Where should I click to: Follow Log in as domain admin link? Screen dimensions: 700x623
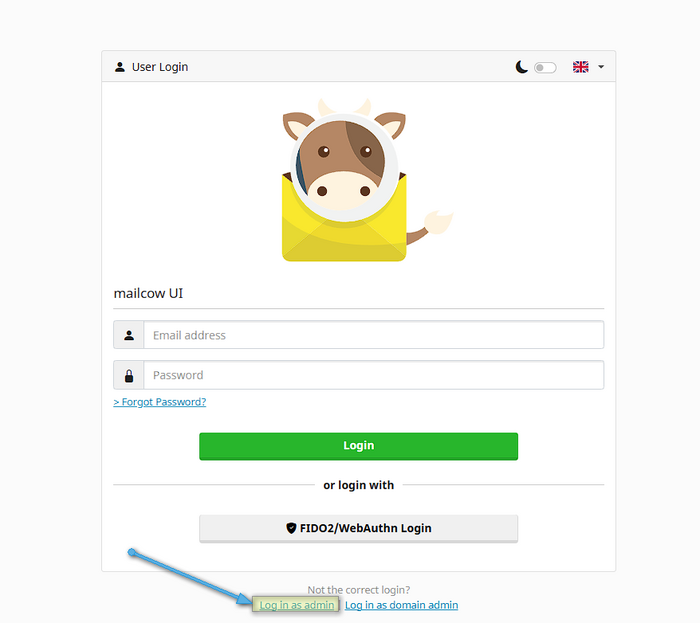(x=401, y=605)
